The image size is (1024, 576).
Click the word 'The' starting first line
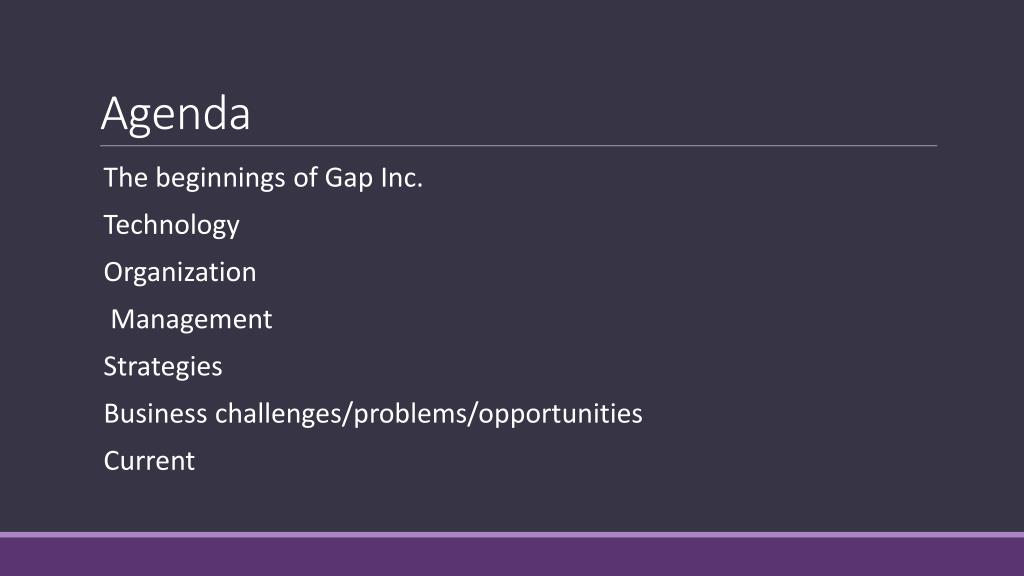(125, 178)
